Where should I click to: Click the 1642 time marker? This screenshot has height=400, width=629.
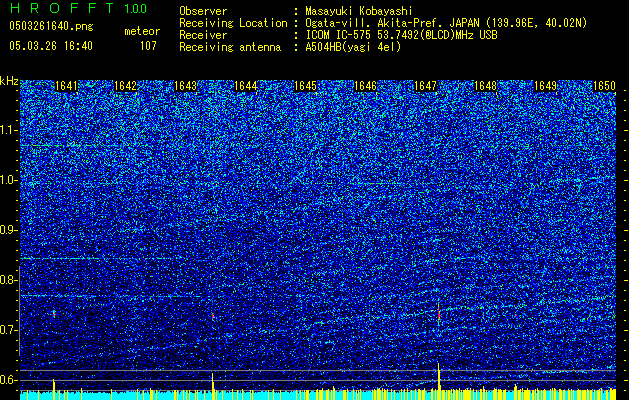(x=126, y=86)
